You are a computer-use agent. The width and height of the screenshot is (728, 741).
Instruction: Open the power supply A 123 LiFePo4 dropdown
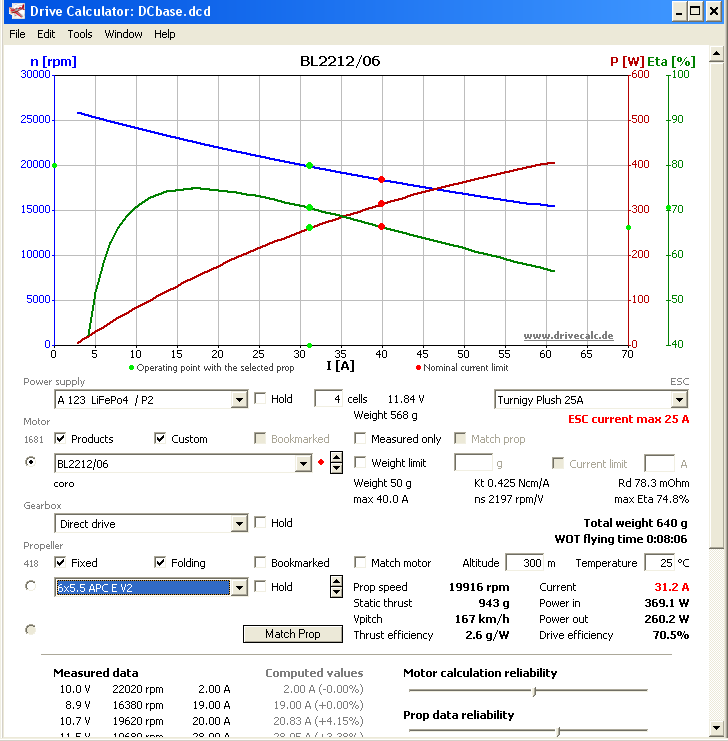pos(238,400)
